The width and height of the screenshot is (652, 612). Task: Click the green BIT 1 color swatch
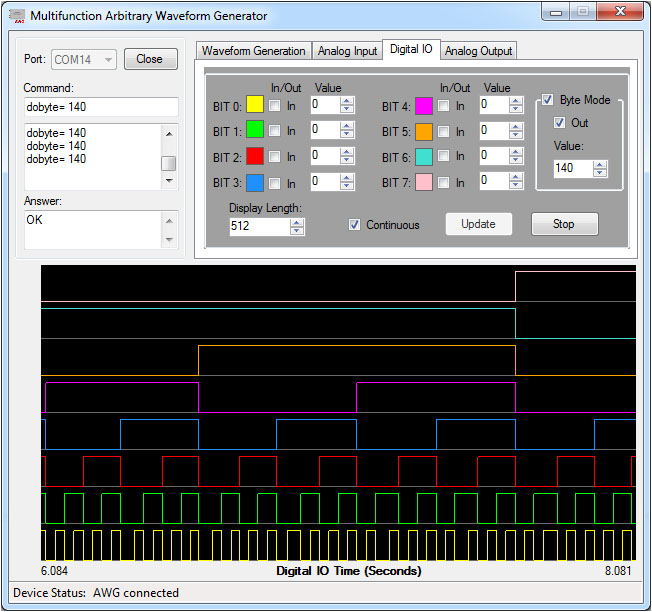click(x=255, y=129)
